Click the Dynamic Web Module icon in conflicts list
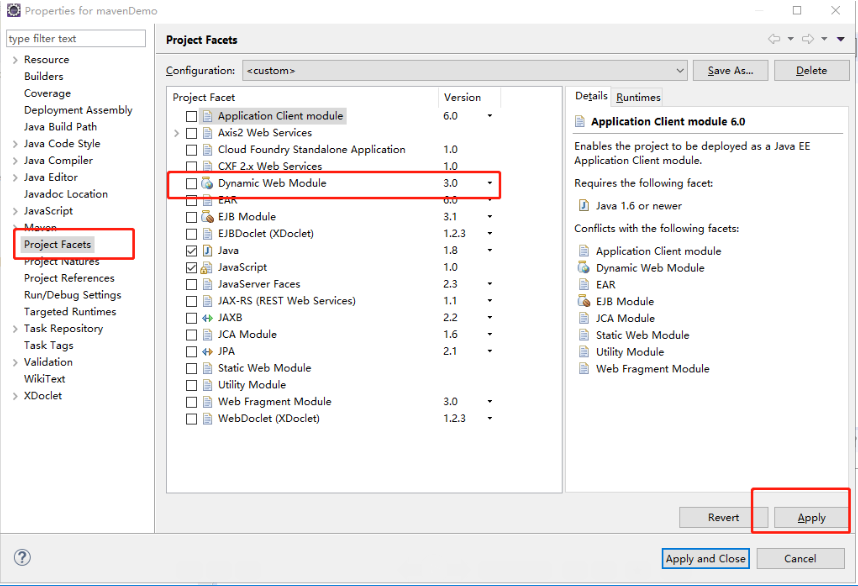858x586 pixels. (584, 268)
